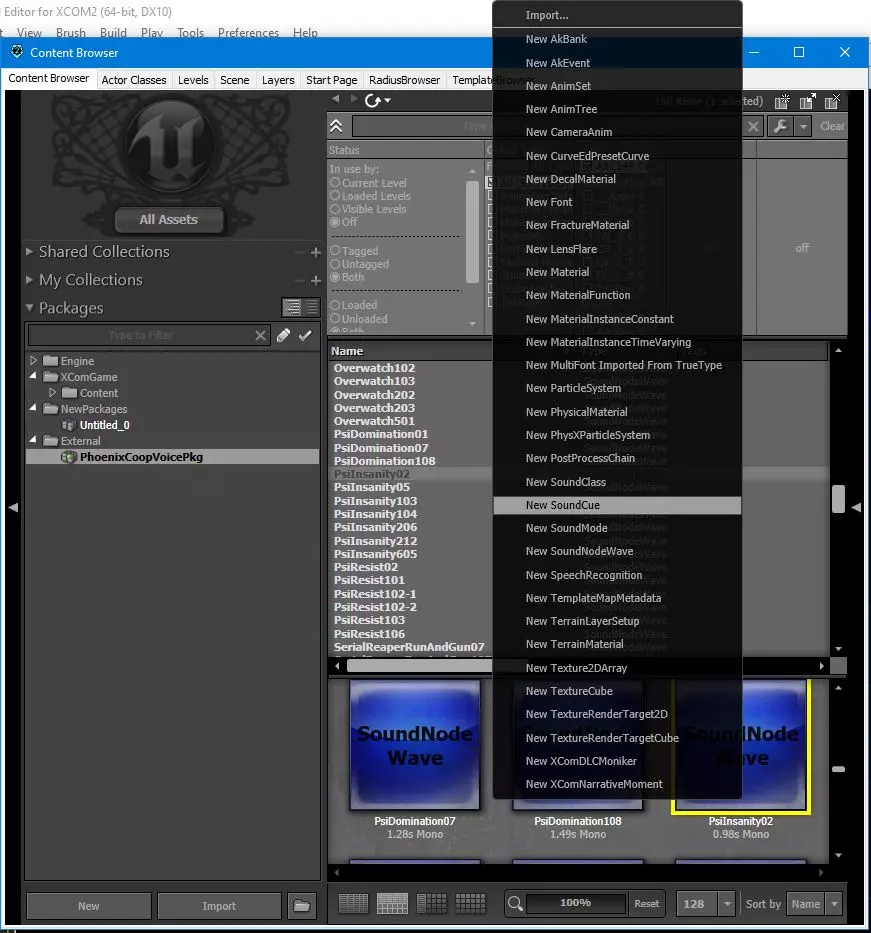Click the pencil icon beside package filter
871x933 pixels.
point(284,336)
